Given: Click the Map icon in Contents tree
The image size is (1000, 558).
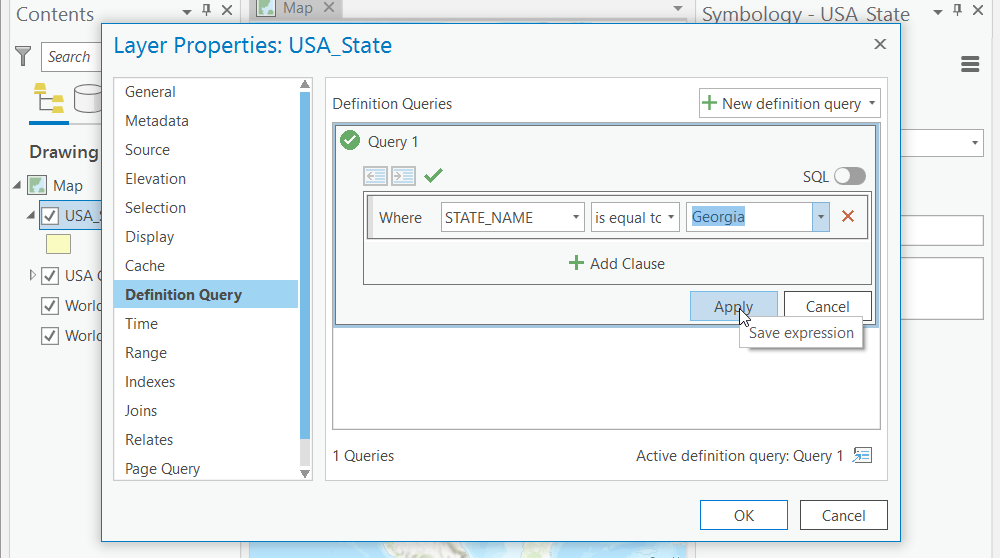Looking at the screenshot, I should (38, 186).
